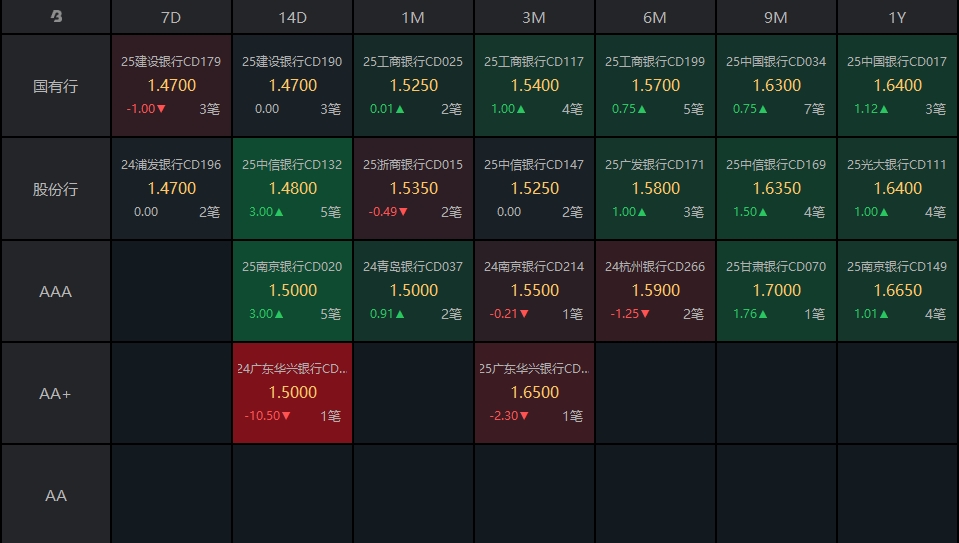
Task: Click the 0.91 change value
Action: click(x=387, y=314)
